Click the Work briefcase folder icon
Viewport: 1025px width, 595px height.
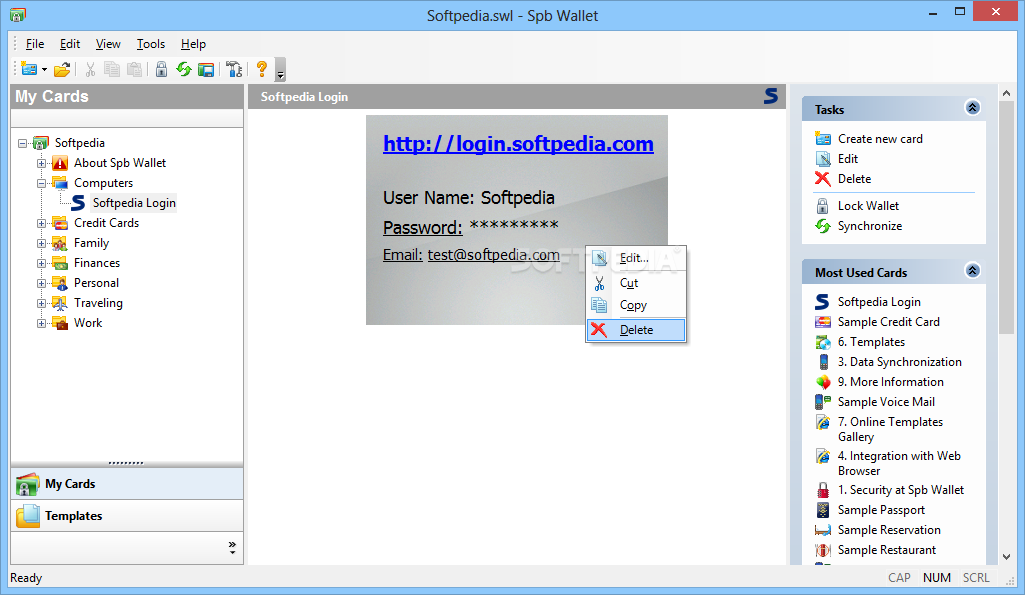[60, 323]
